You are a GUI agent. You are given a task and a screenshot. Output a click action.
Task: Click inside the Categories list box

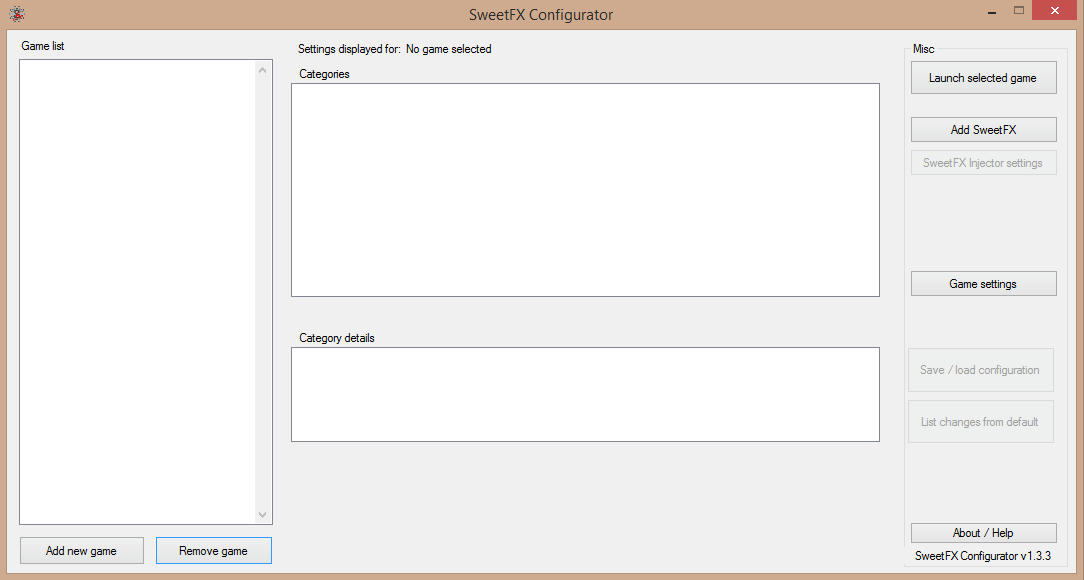tap(586, 190)
